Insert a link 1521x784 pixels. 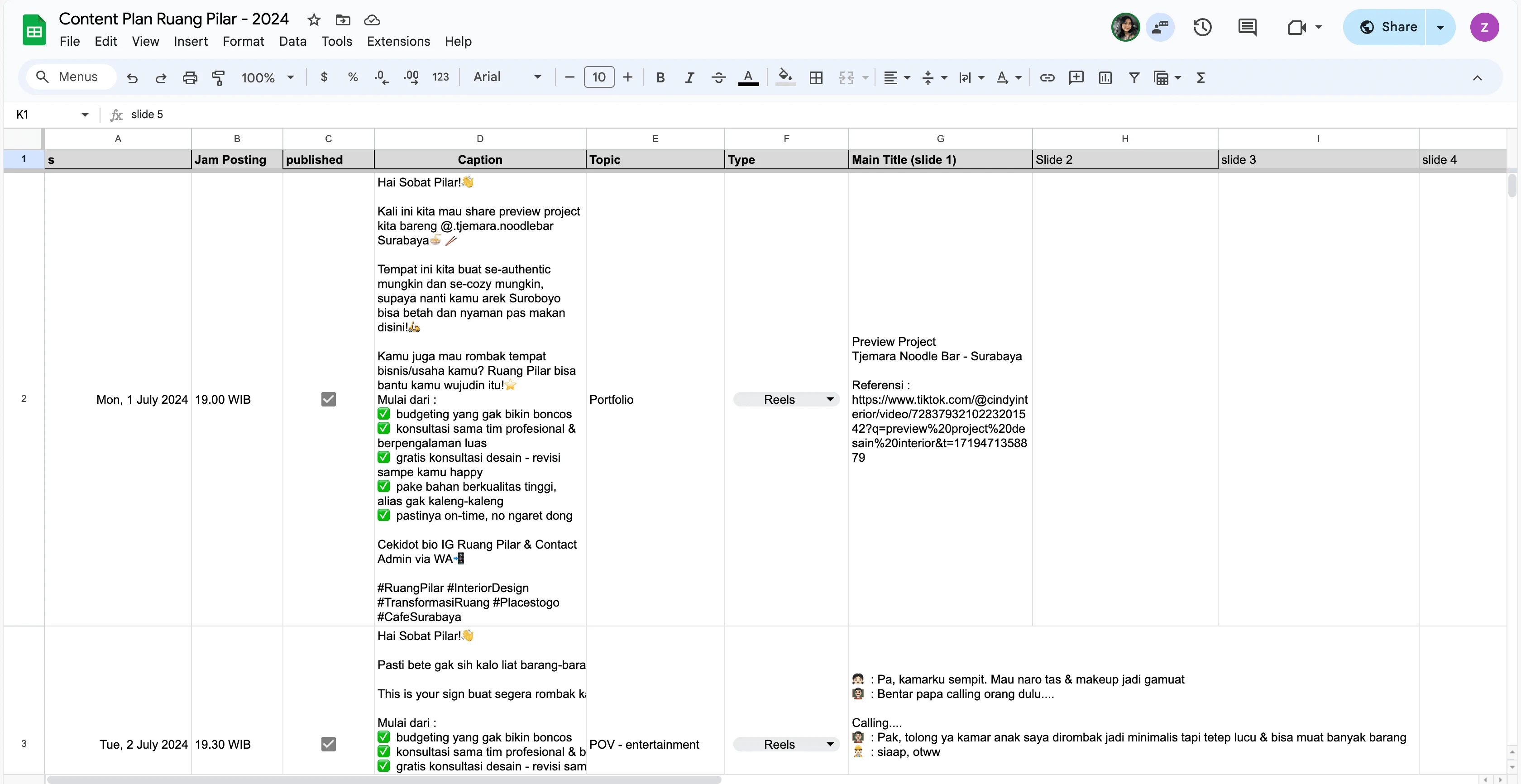[1047, 77]
